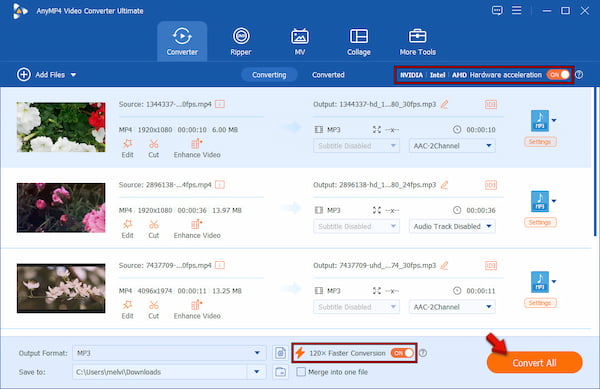Toggle Hardware acceleration switch

(x=558, y=75)
